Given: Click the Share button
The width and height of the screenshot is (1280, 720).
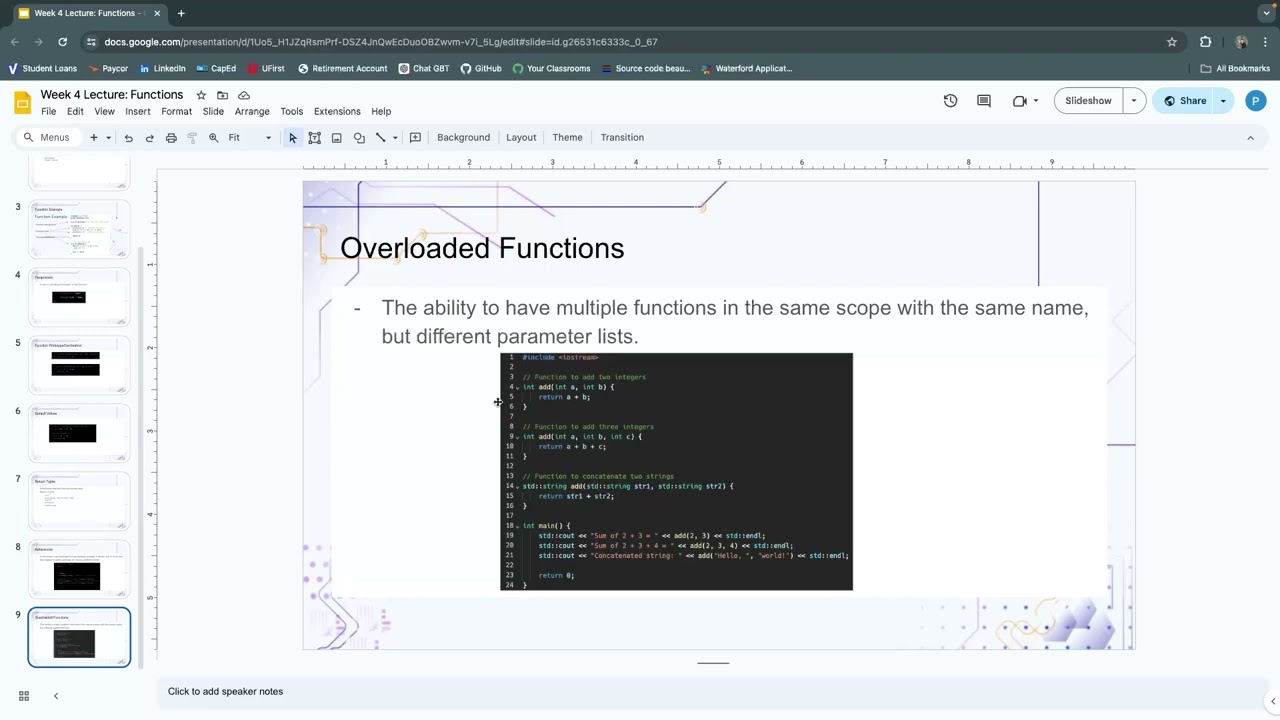Looking at the screenshot, I should (1184, 101).
